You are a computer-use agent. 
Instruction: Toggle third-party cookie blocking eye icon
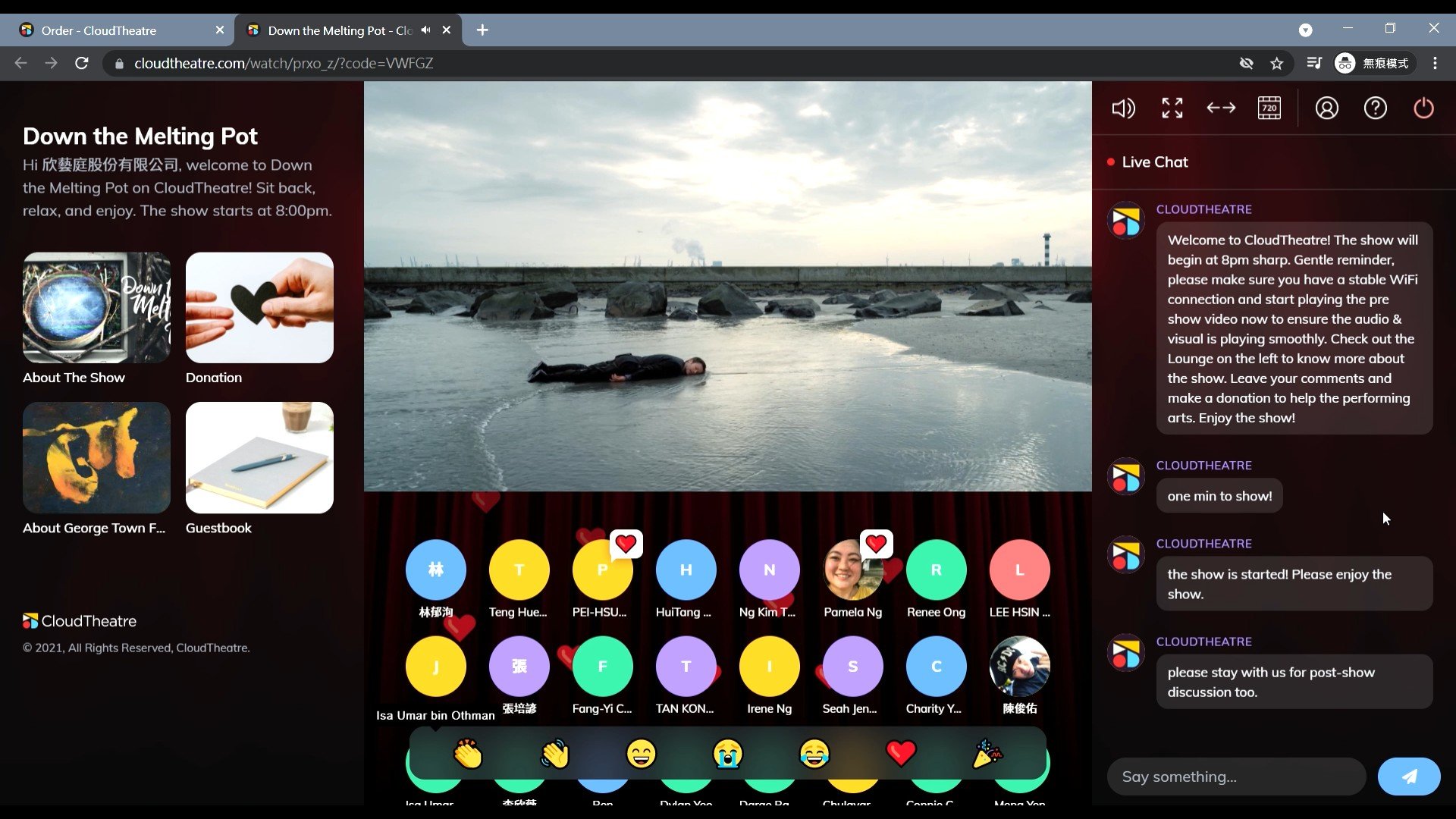1246,64
